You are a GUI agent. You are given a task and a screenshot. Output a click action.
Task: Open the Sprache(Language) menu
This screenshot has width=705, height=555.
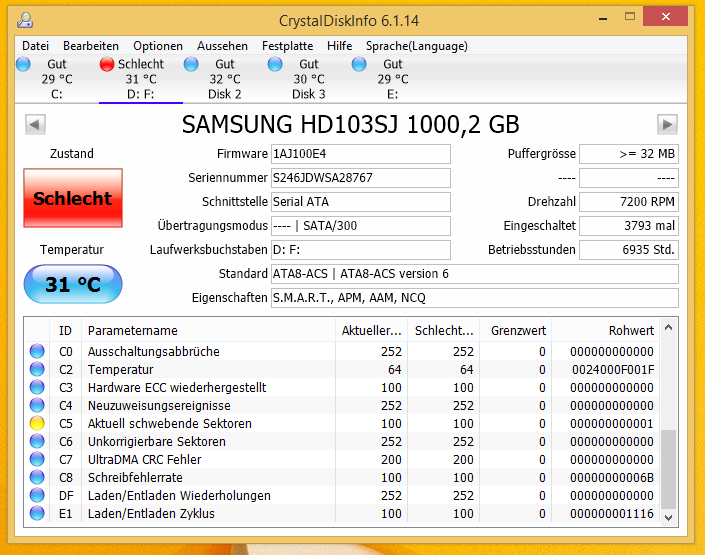417,46
